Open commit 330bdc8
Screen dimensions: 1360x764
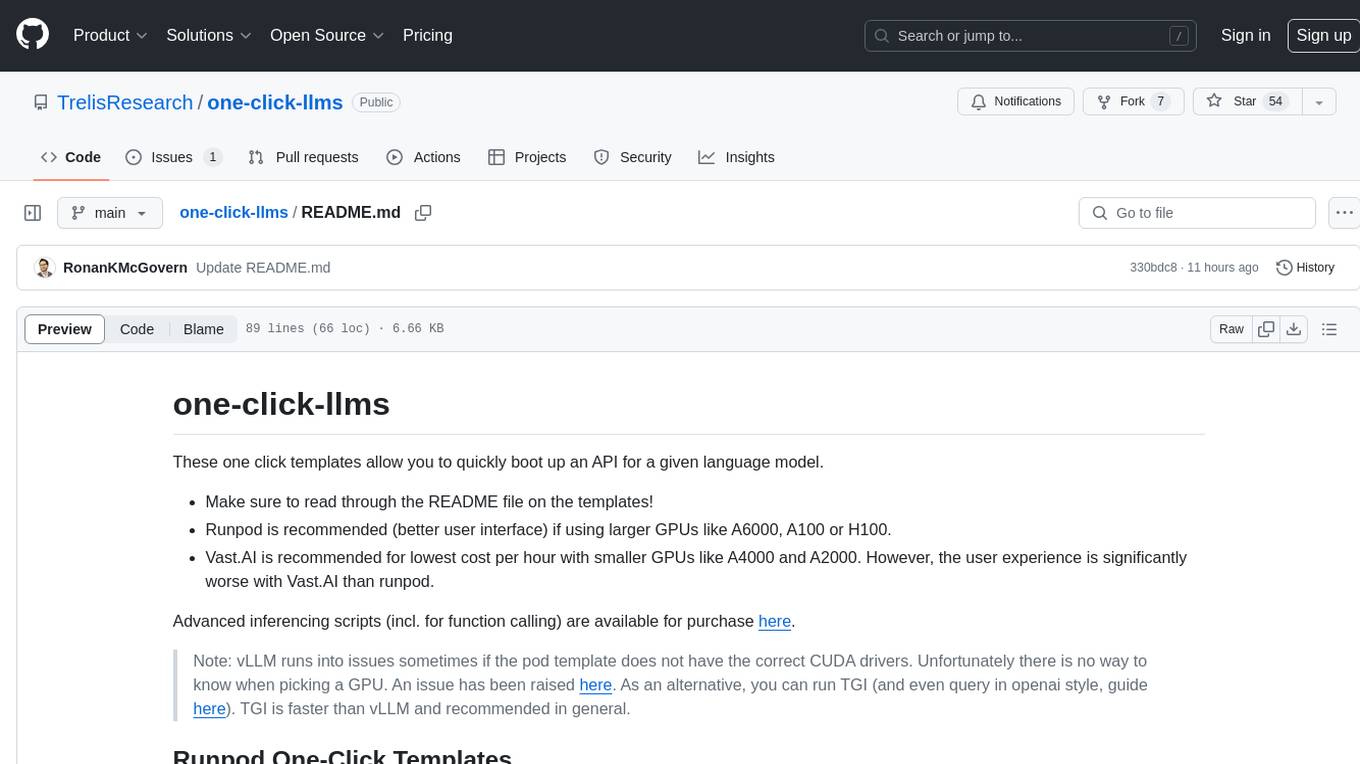tap(1154, 268)
